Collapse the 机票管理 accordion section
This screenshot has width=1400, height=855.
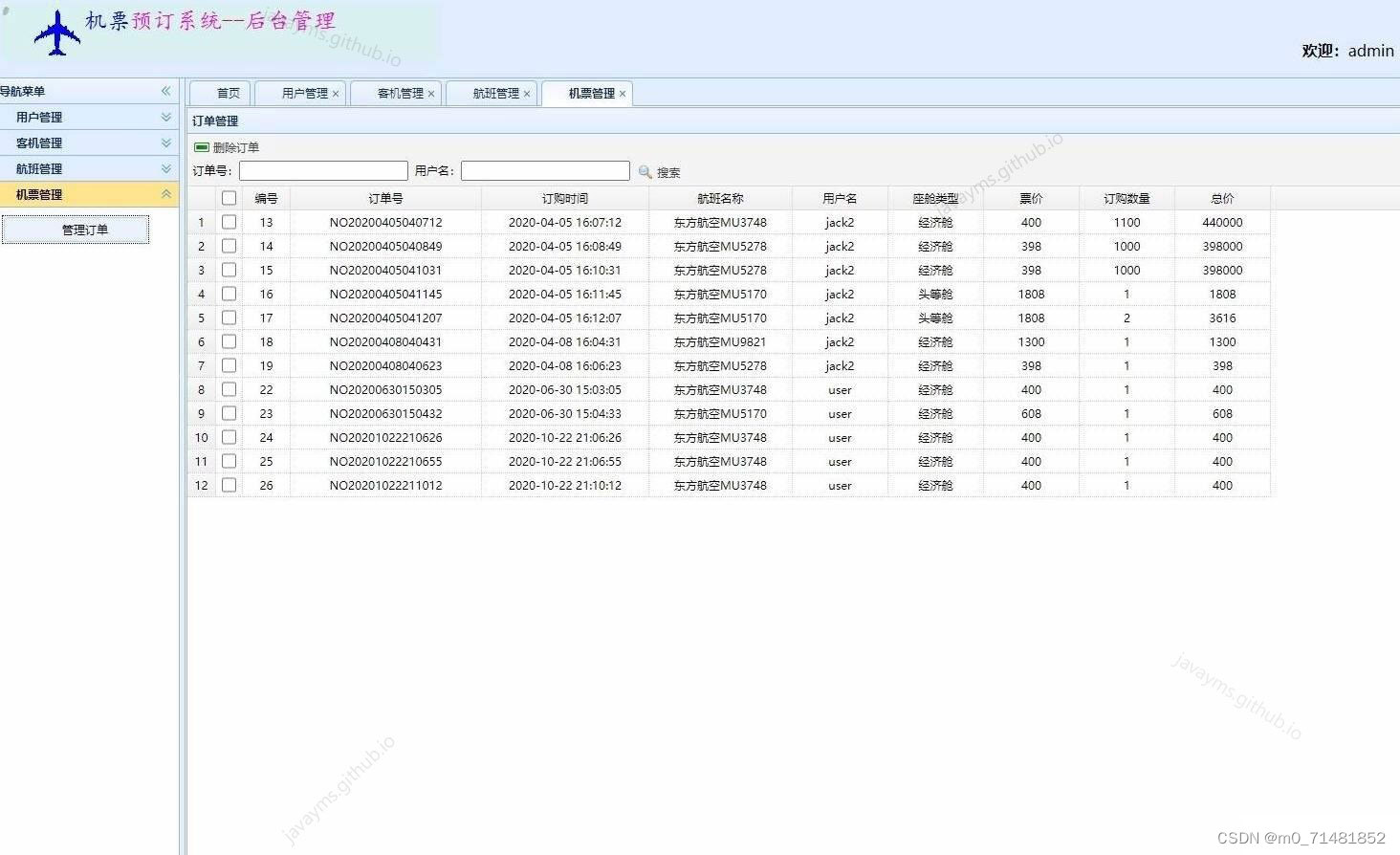[x=165, y=194]
